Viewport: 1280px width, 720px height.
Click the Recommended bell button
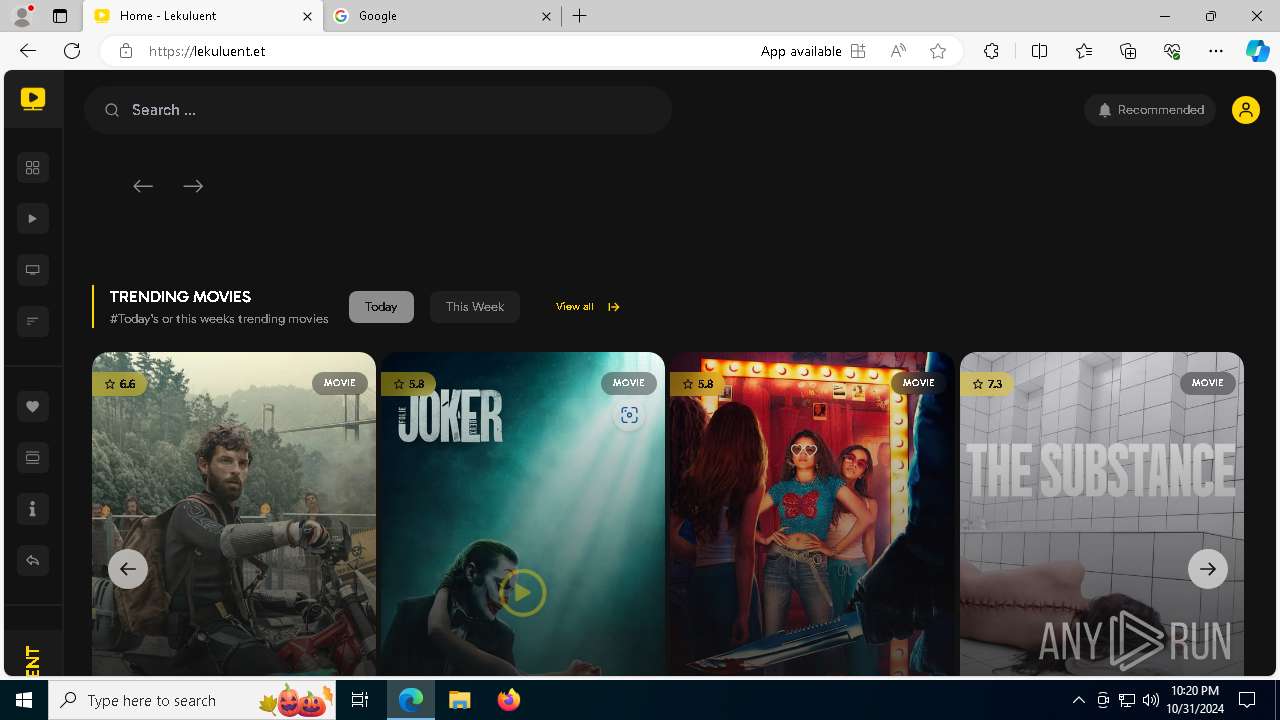[x=1150, y=110]
